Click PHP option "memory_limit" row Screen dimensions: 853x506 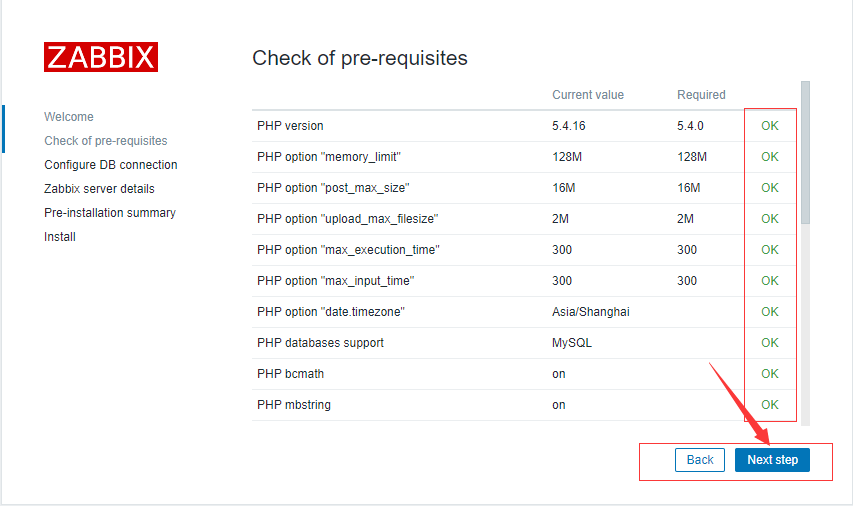pos(329,157)
